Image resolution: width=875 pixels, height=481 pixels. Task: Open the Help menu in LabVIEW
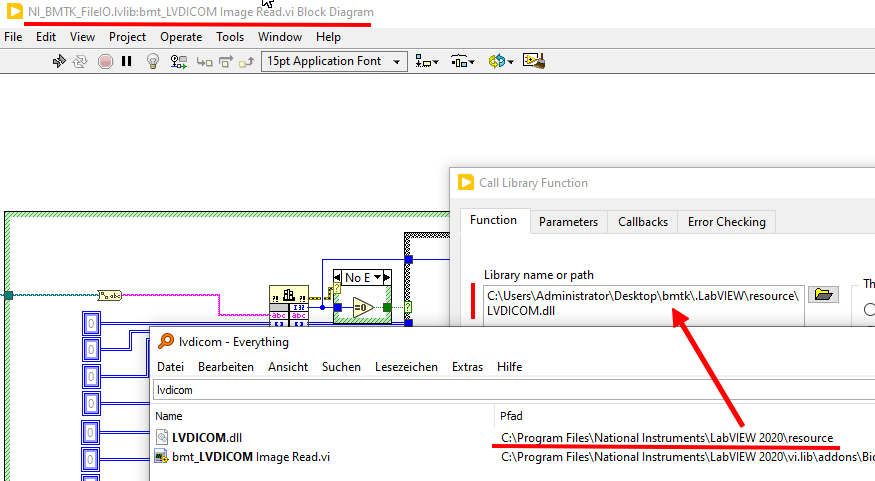click(328, 37)
